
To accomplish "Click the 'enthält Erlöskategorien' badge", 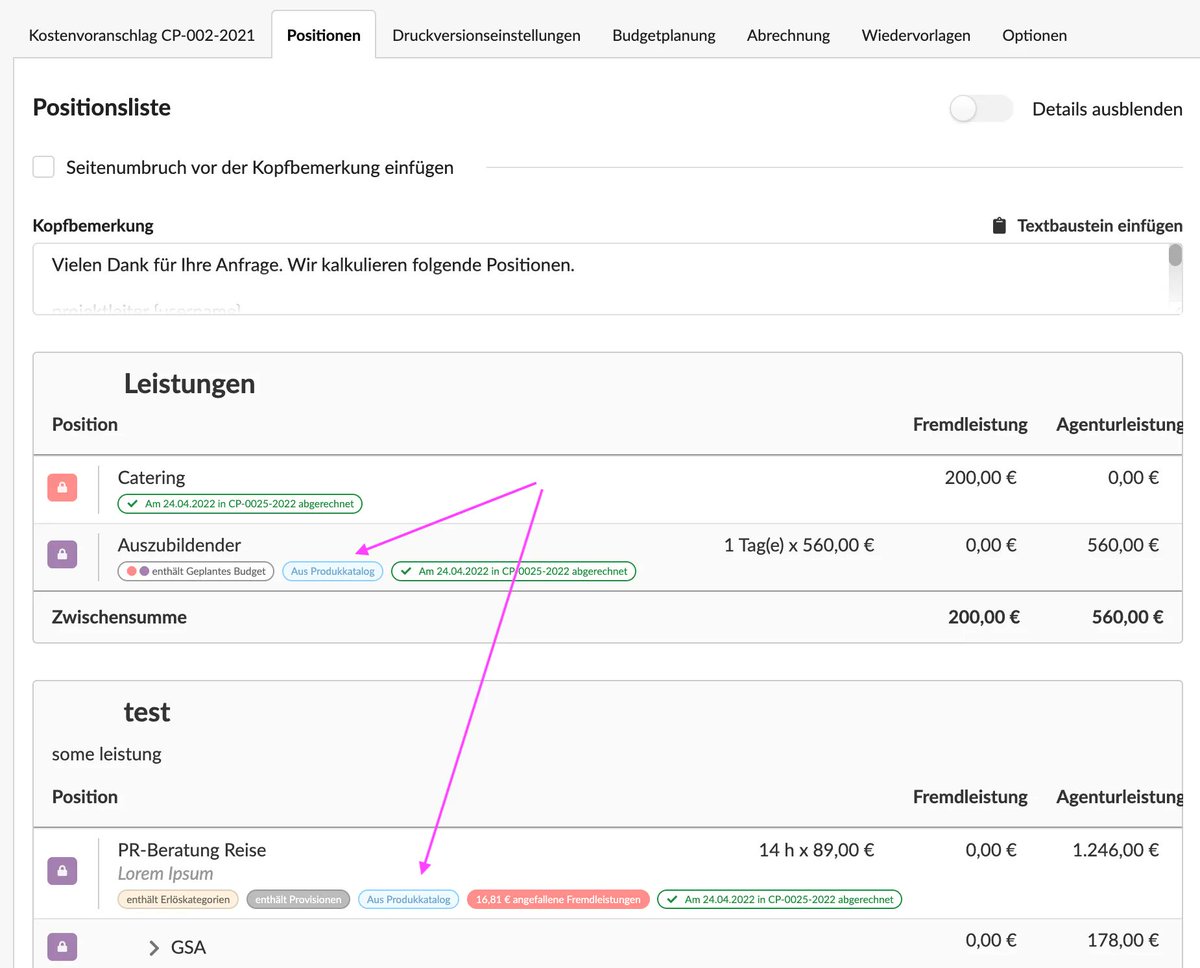I will tap(178, 899).
